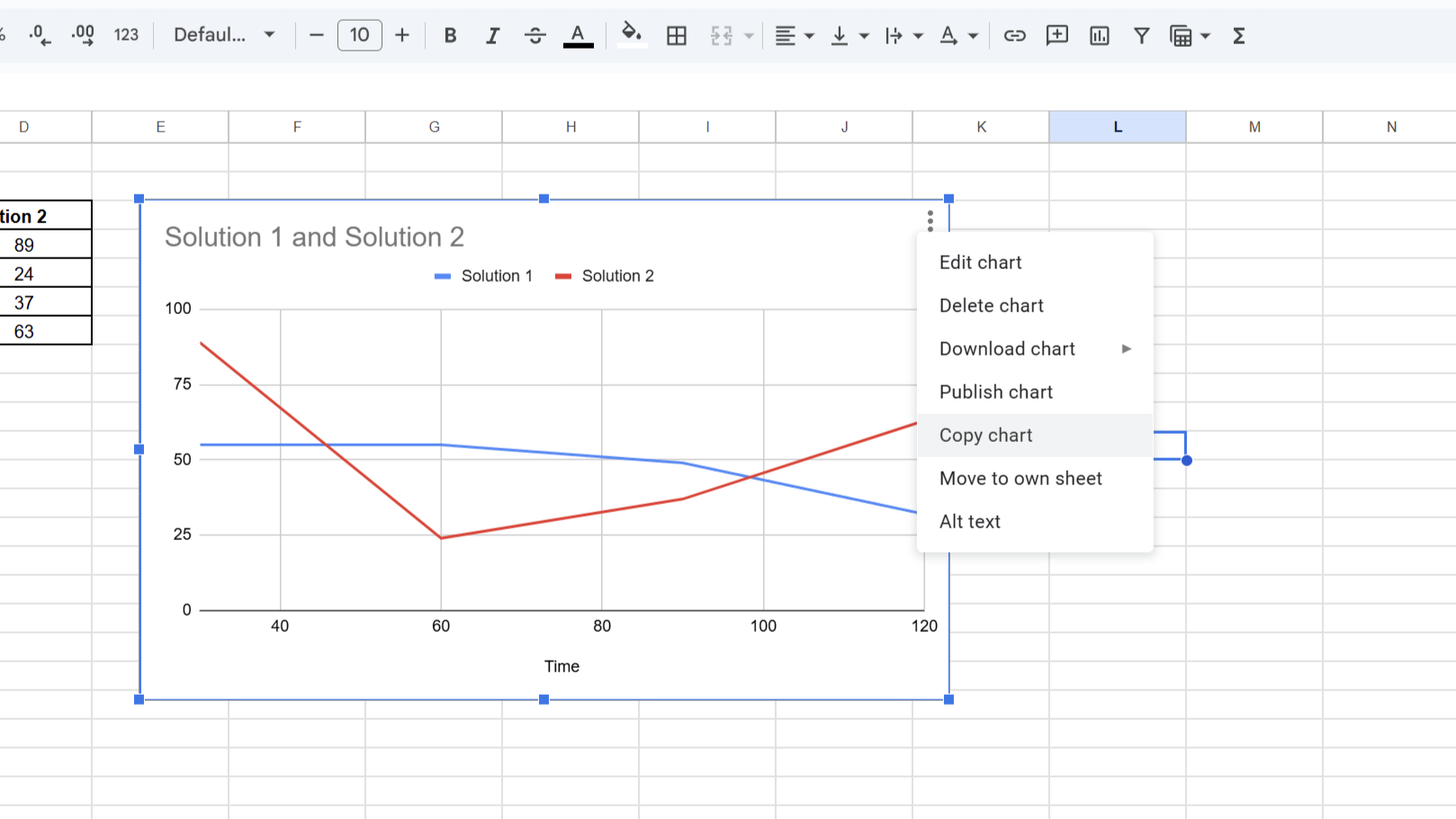1456x819 pixels.
Task: Open the font family dropdown
Action: 224,35
